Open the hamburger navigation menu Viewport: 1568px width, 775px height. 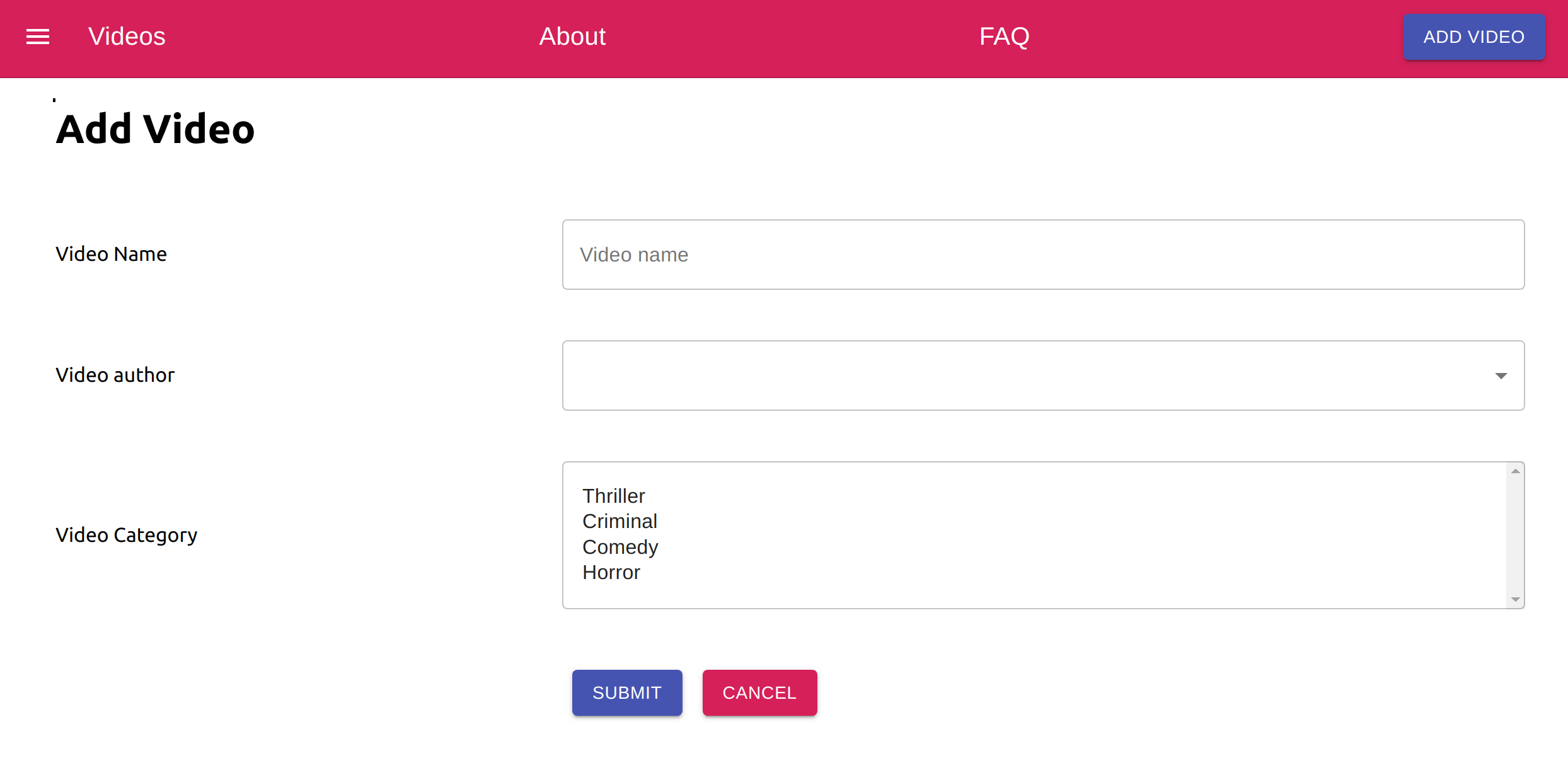click(x=38, y=37)
